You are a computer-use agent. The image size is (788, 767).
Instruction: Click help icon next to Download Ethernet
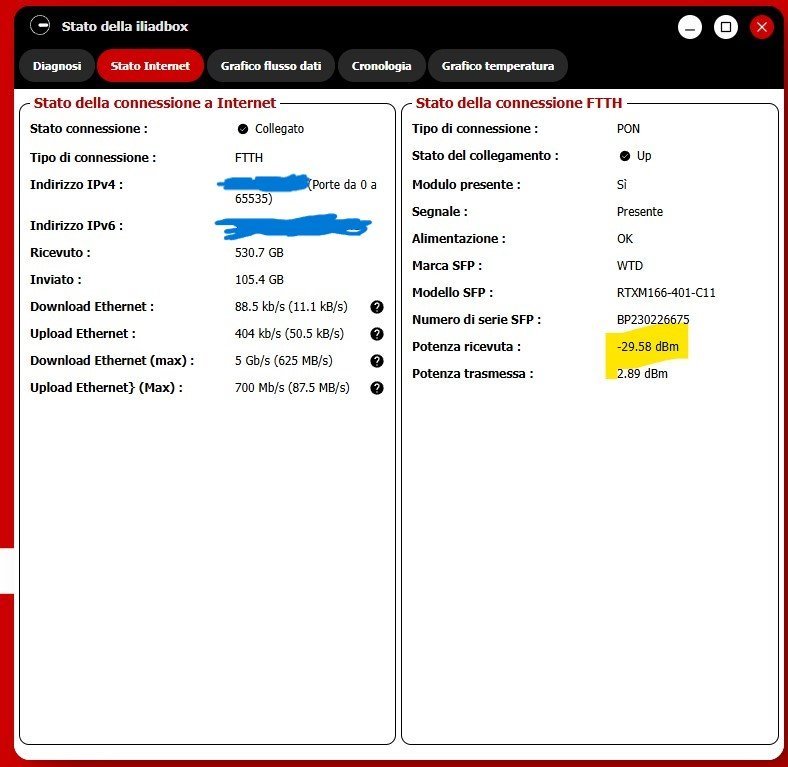377,307
